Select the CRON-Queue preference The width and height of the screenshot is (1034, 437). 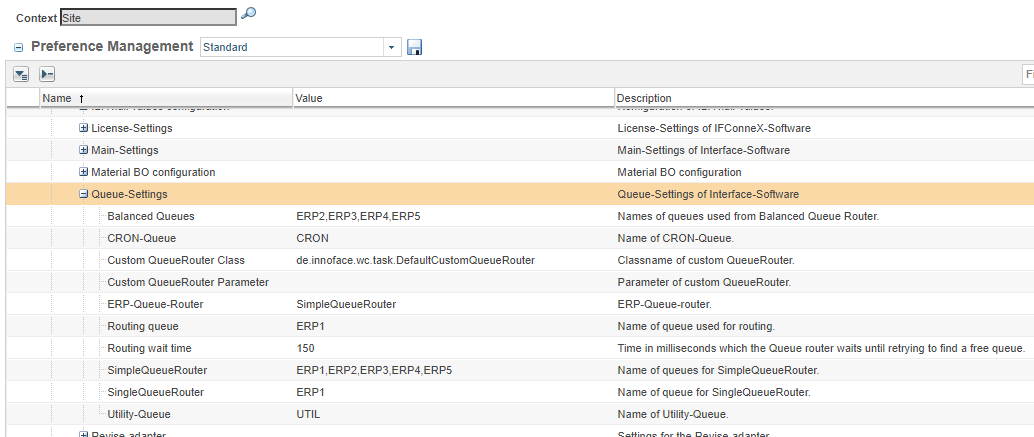pos(141,239)
